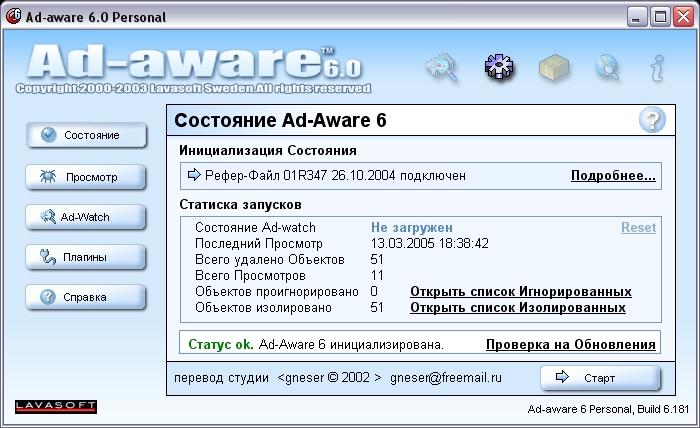Open the Состояние section

pyautogui.click(x=86, y=135)
